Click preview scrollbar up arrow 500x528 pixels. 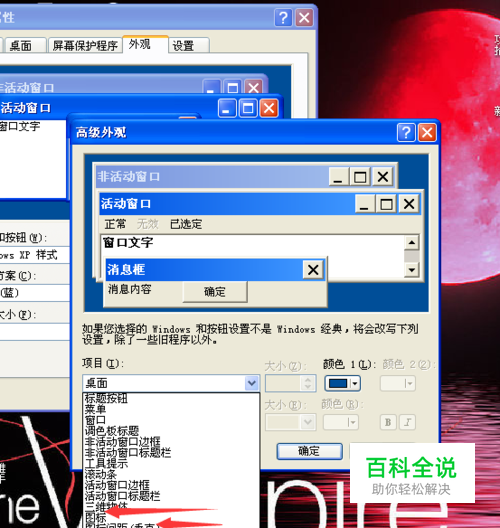(x=412, y=242)
